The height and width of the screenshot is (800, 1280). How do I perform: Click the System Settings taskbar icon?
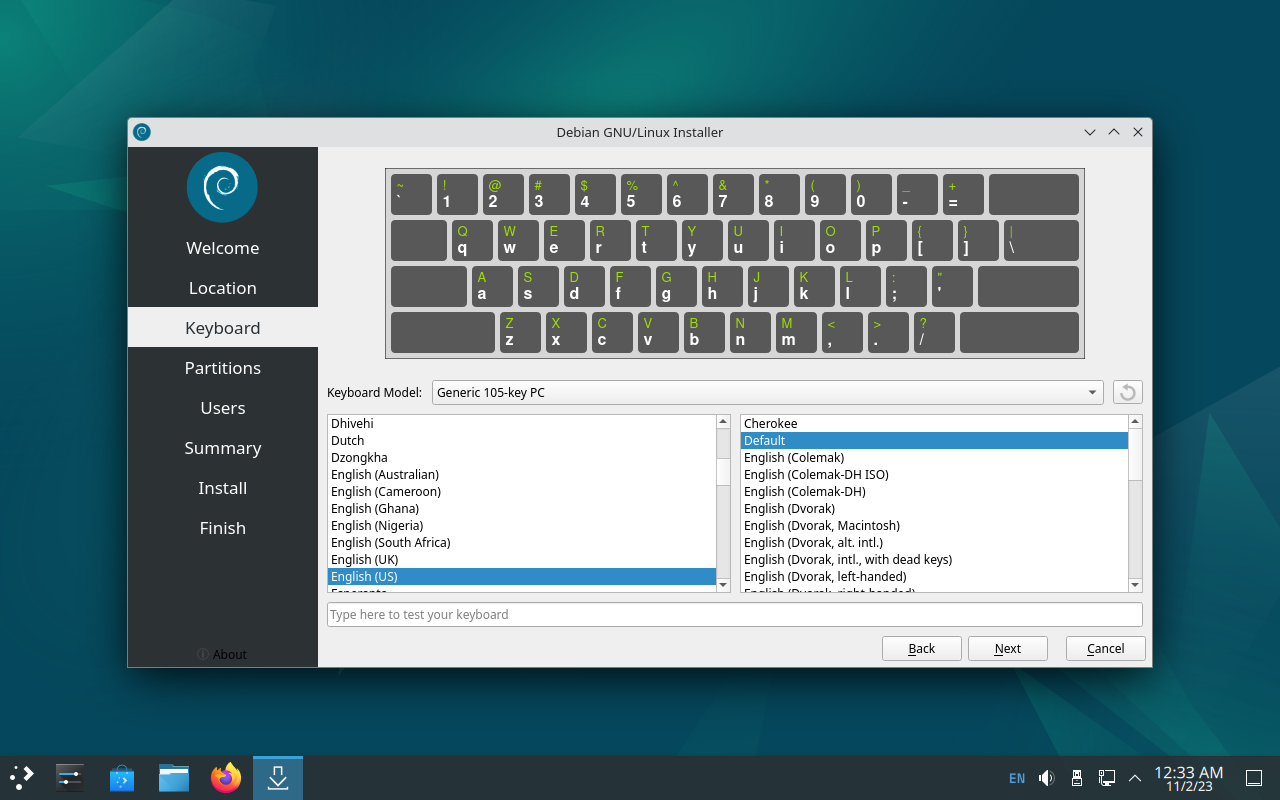coord(70,777)
